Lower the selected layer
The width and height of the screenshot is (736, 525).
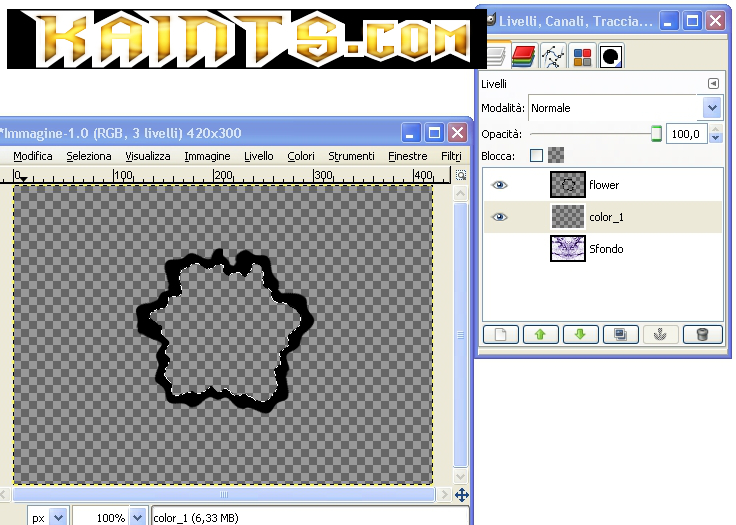click(x=580, y=335)
